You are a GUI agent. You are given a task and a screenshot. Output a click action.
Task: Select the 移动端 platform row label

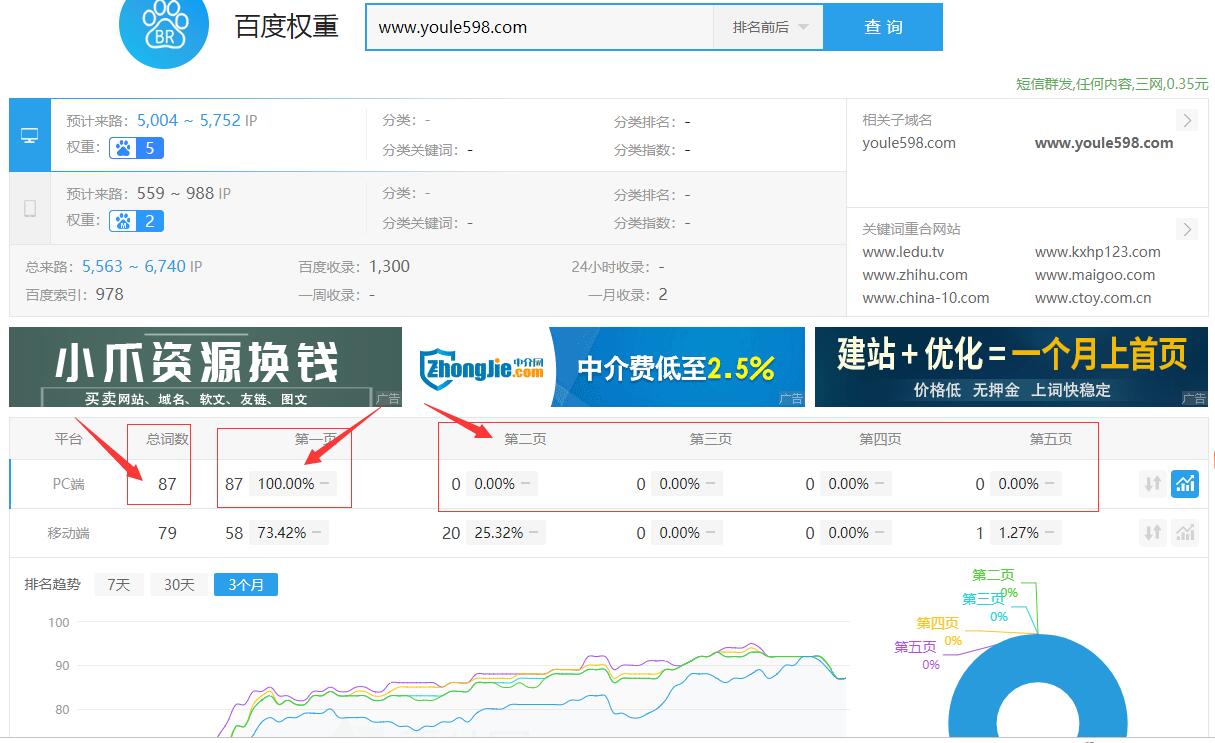(69, 533)
